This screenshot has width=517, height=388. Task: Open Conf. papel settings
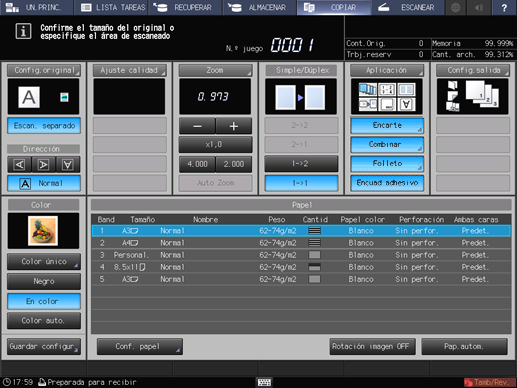(140, 347)
